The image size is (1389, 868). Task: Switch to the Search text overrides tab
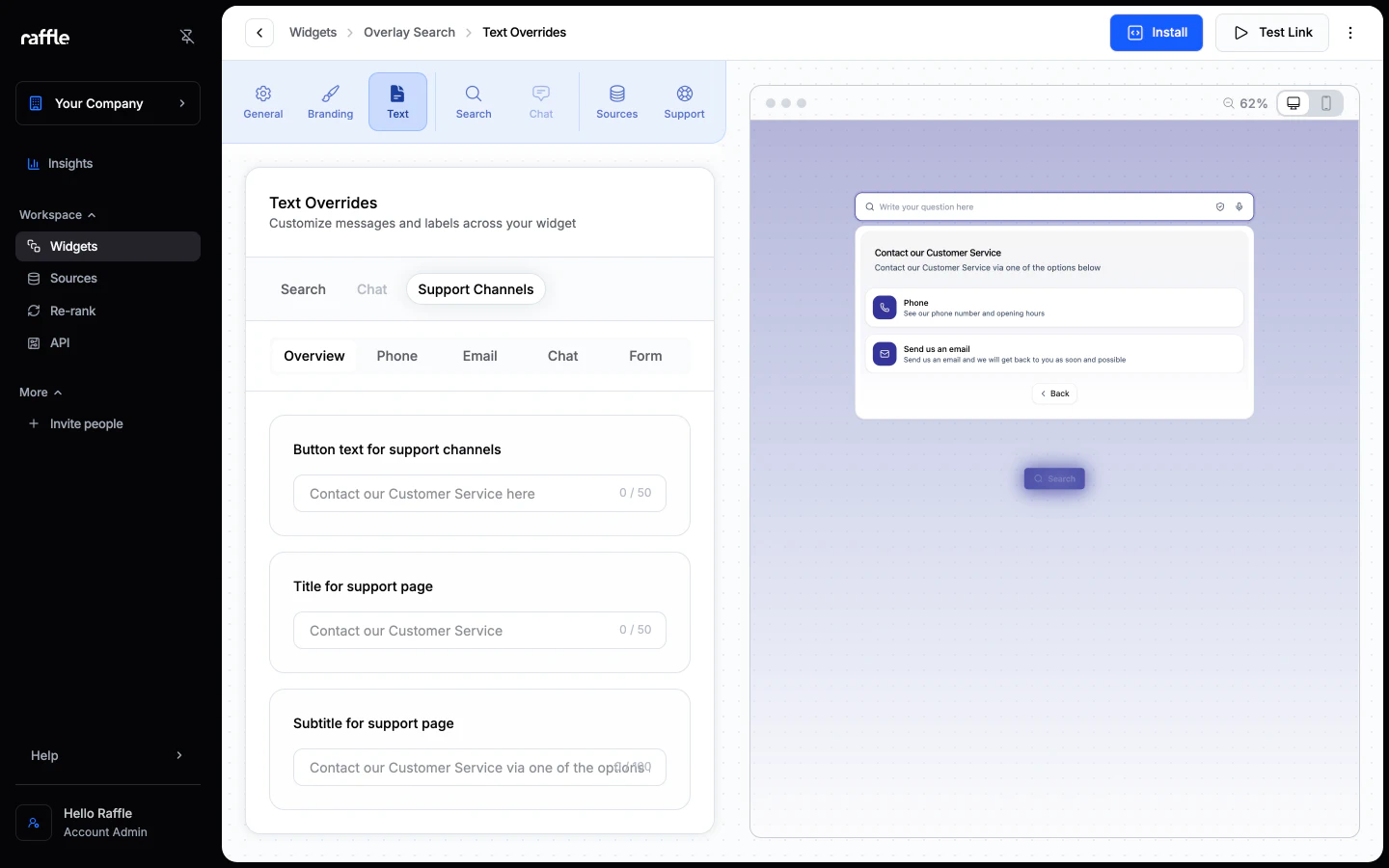pyautogui.click(x=303, y=289)
